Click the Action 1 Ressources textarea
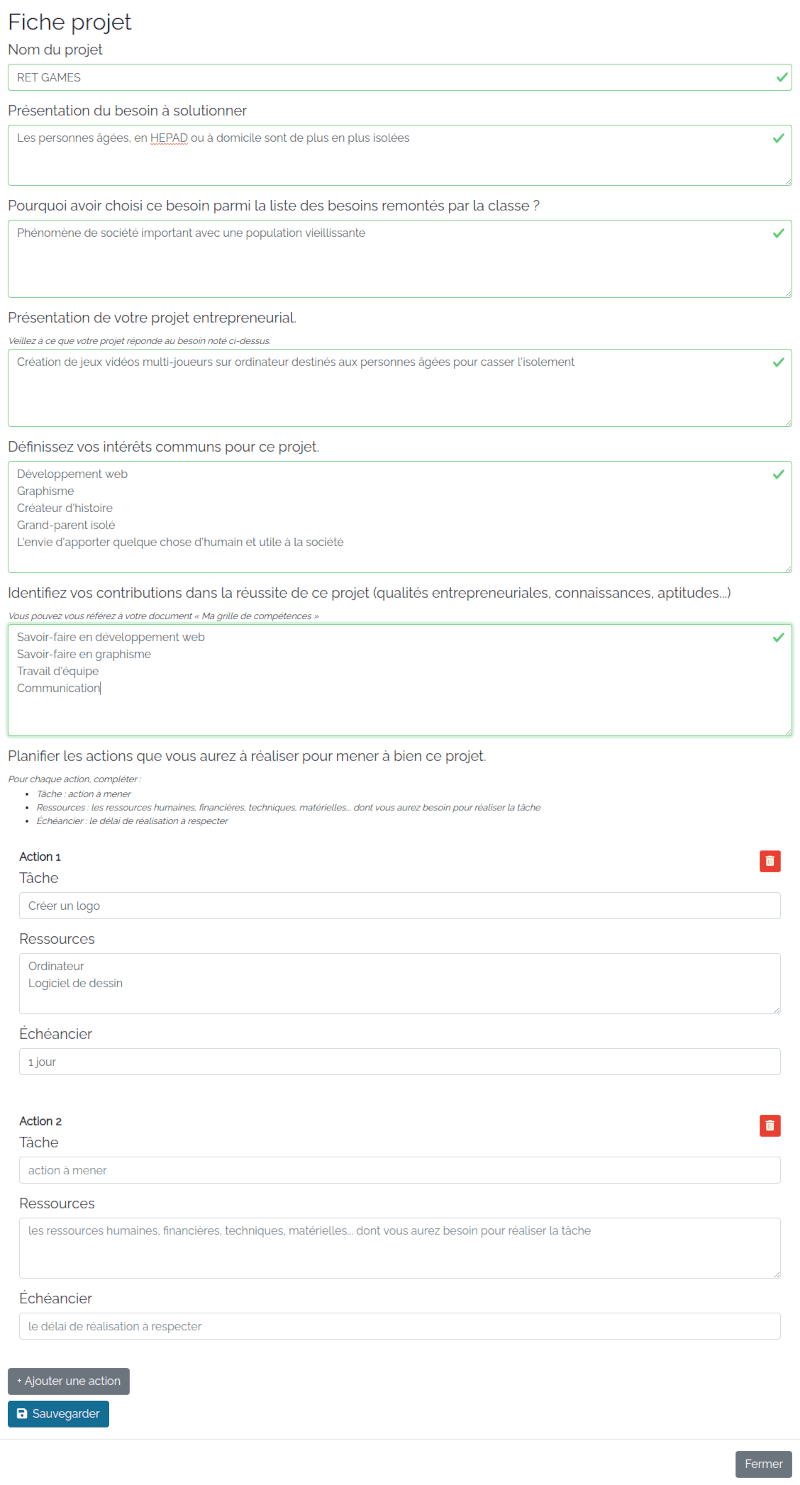Viewport: 800px width, 1485px height. click(x=399, y=985)
